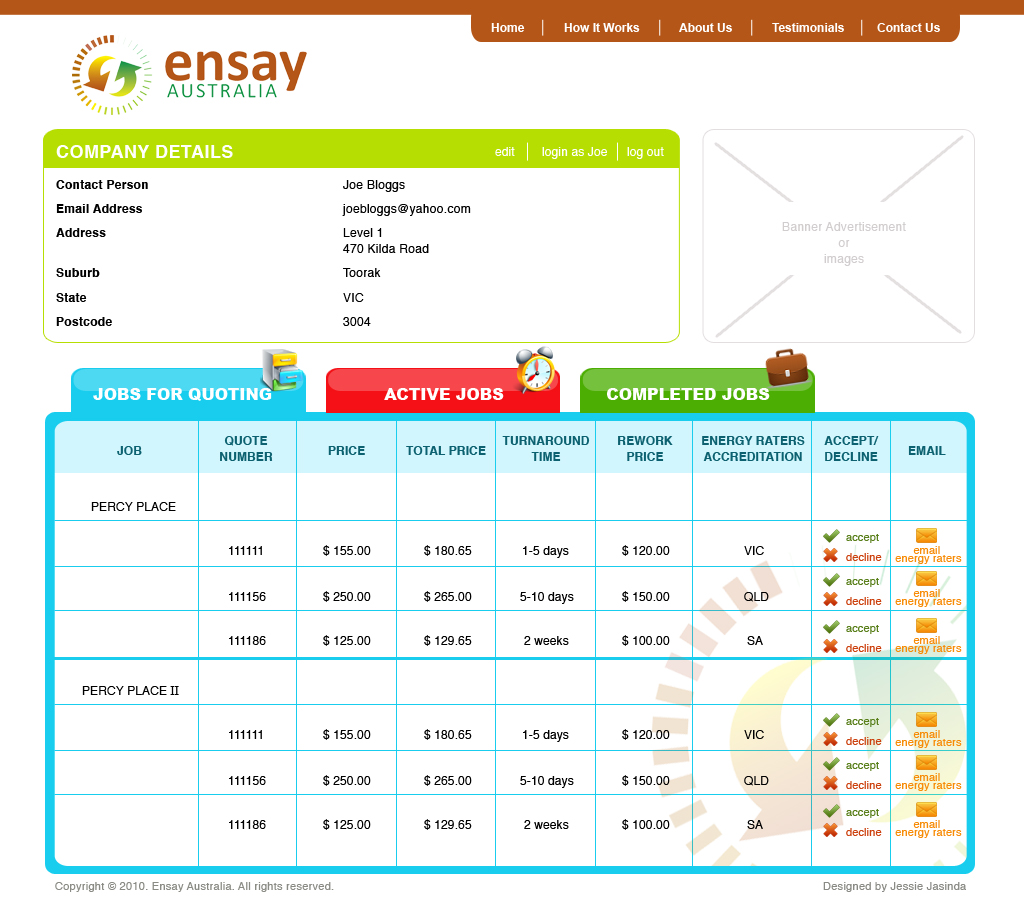Image resolution: width=1024 pixels, height=900 pixels.
Task: Click envelope icon for Percy Place II quote 111186
Action: click(x=926, y=810)
